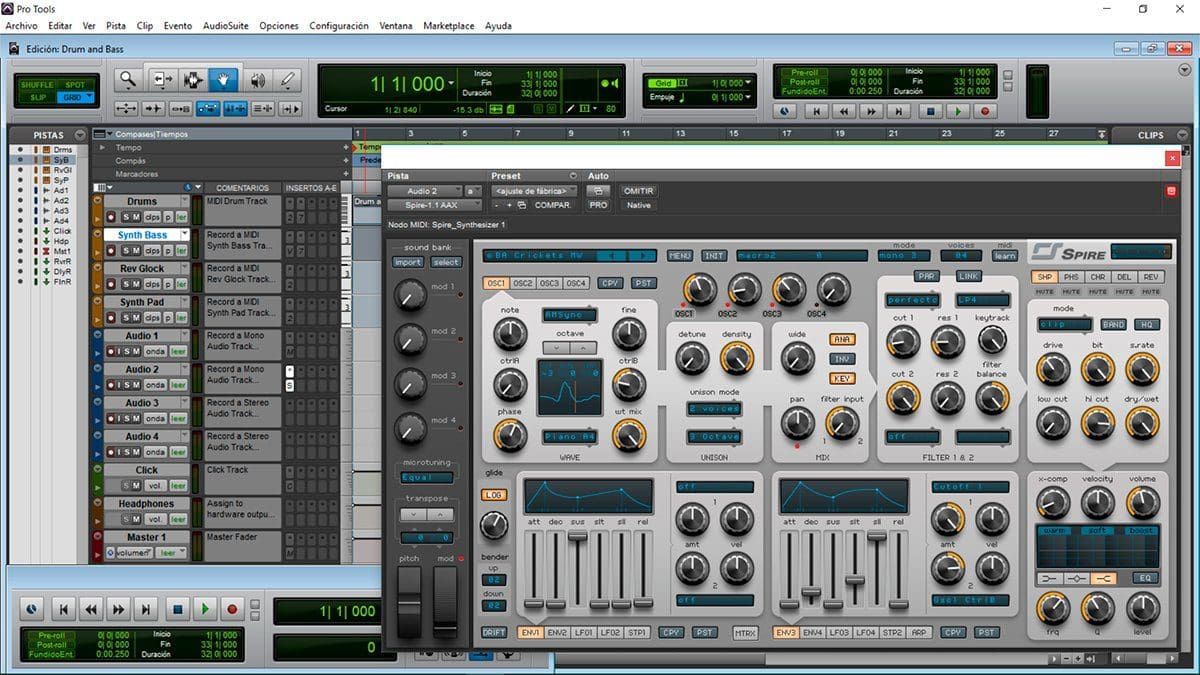Click the MIDI learn button in Spire
This screenshot has height=675, width=1200.
coord(1004,256)
